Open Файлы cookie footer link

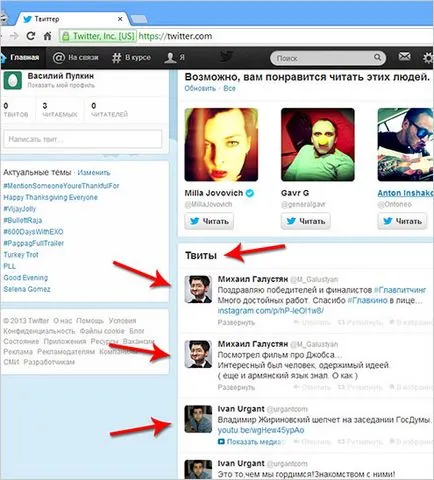tap(102, 331)
